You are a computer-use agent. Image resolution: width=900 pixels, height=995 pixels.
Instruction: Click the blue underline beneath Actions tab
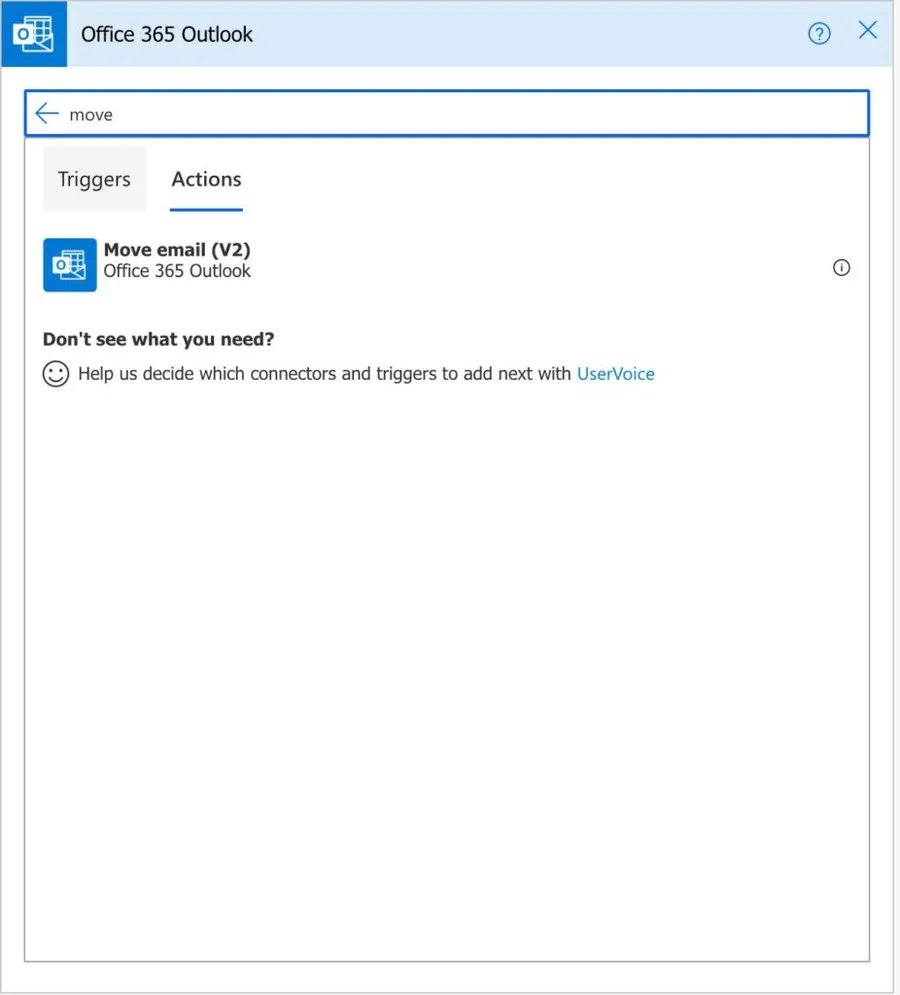pyautogui.click(x=206, y=209)
